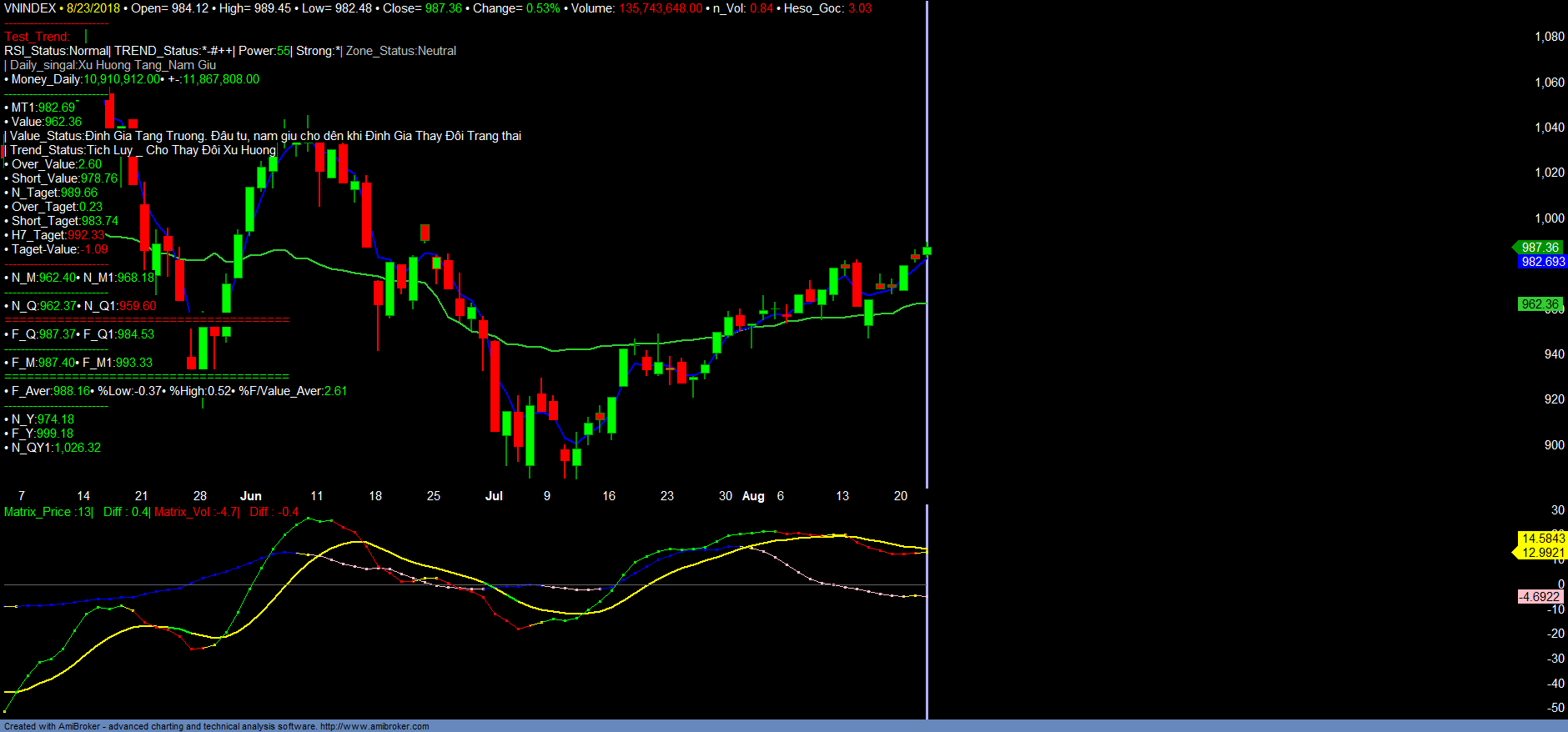Select the Money_Daily value 10,910,912.00
Image resolution: width=1568 pixels, height=732 pixels.
[122, 79]
